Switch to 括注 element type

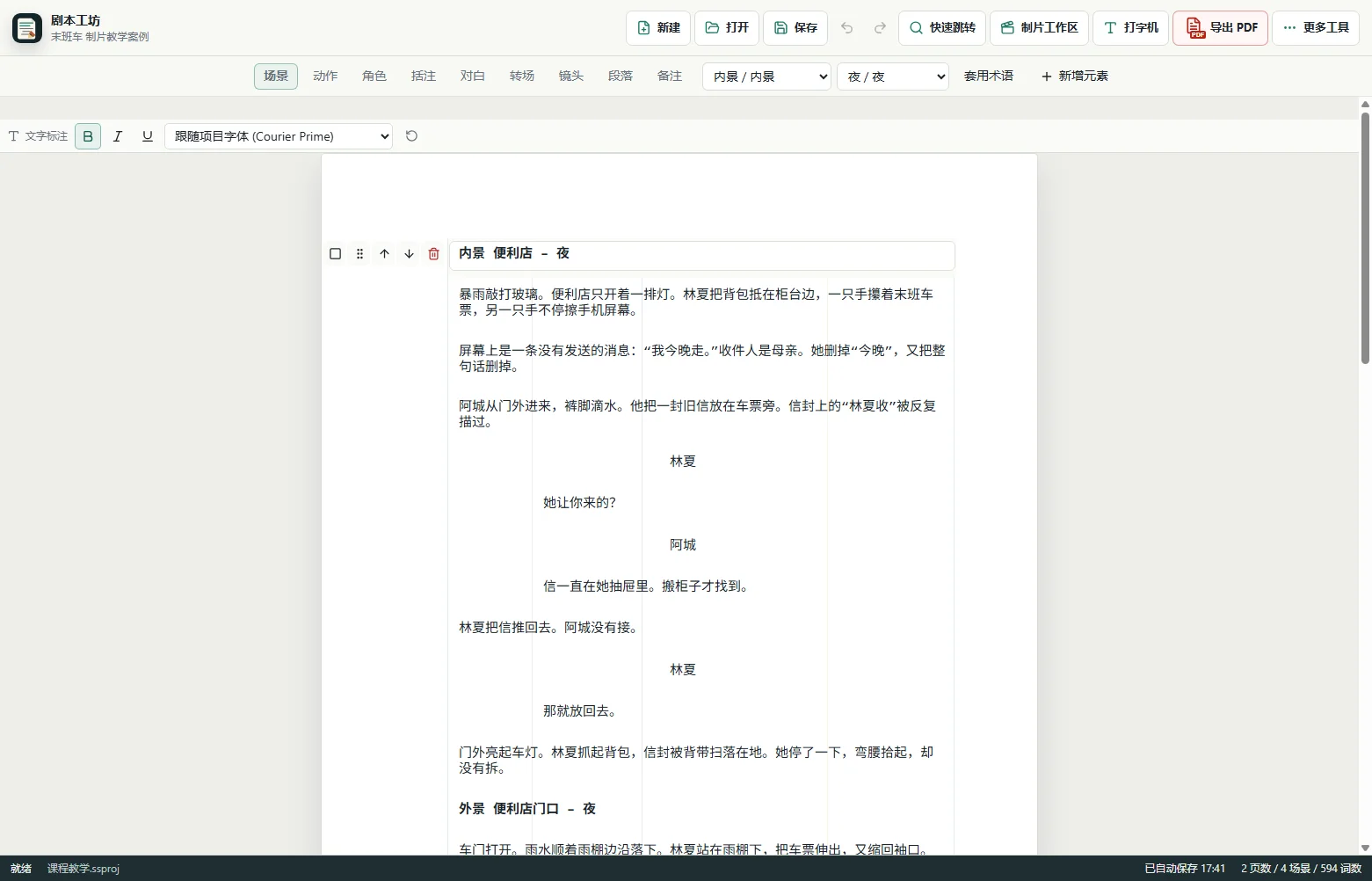tap(424, 76)
